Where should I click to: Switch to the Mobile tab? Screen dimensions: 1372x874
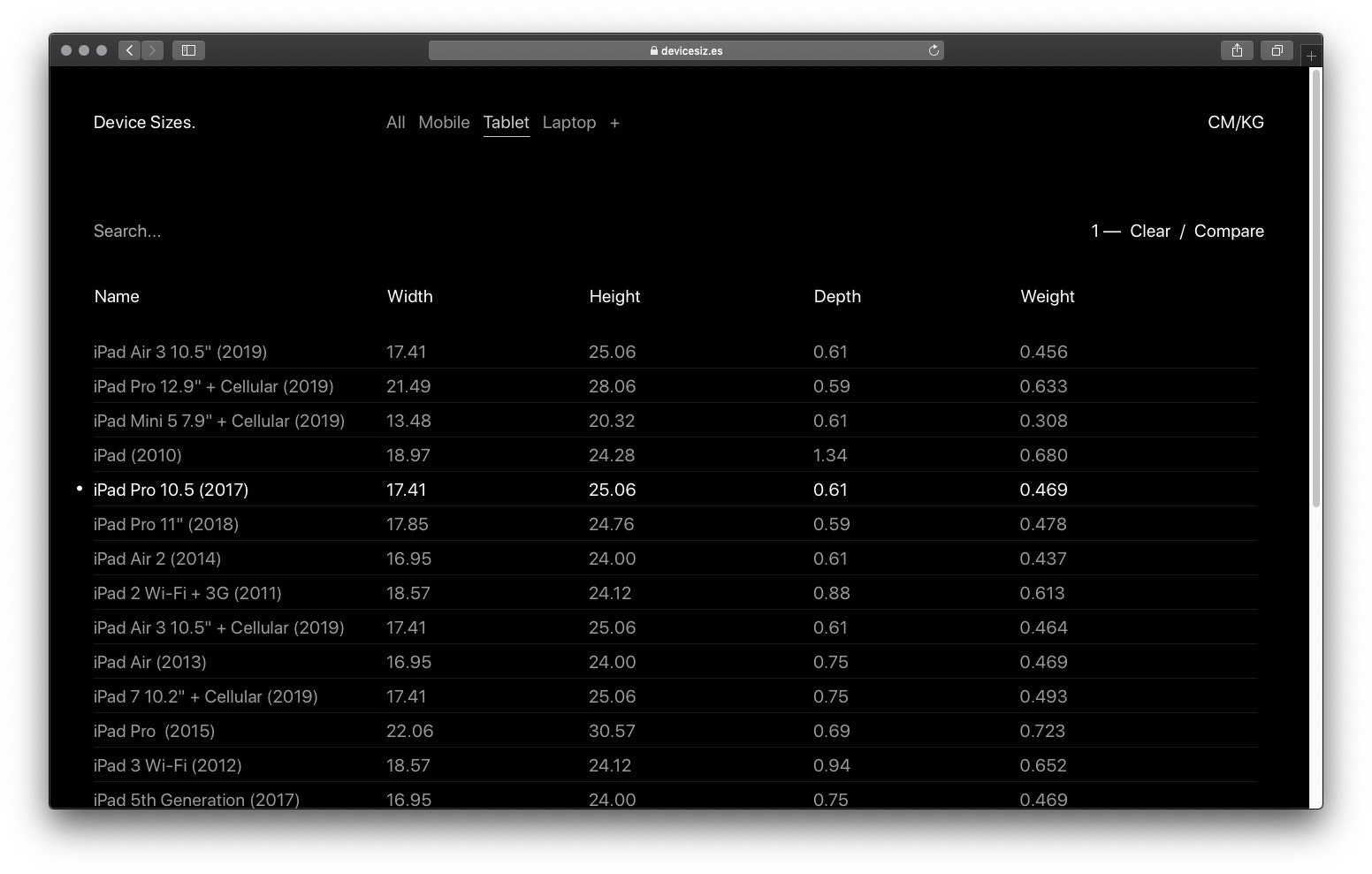point(444,123)
